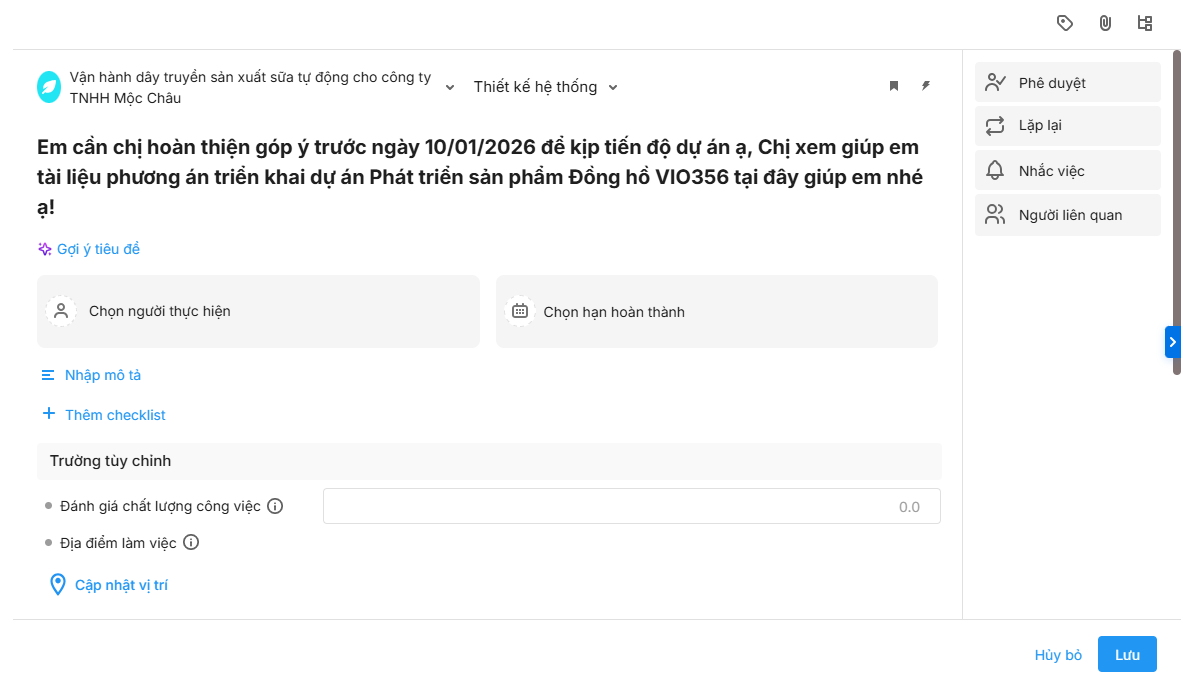Click the Lưu button

[1127, 655]
